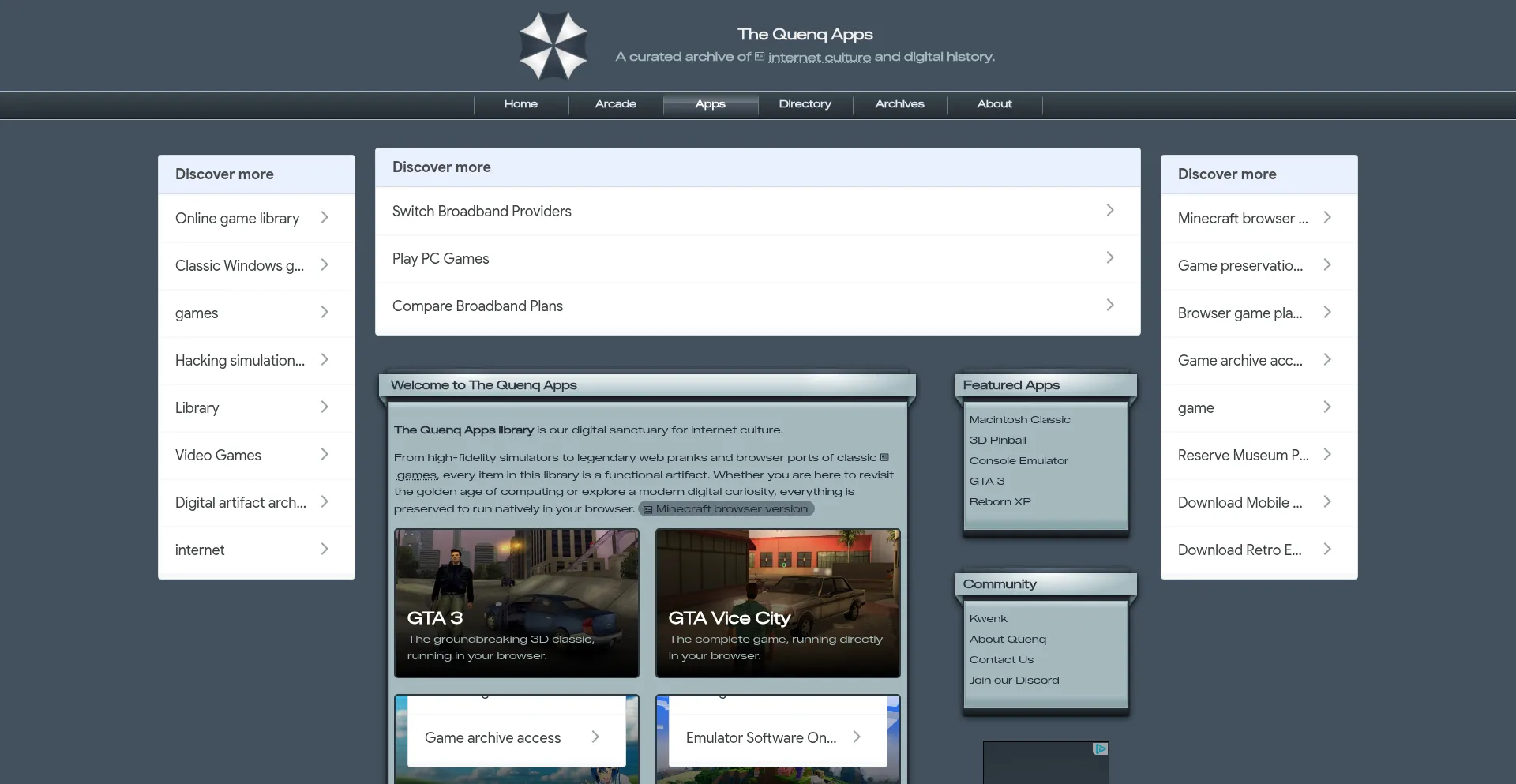
Task: Click 'Switch Broadband Providers' text
Action: tap(482, 211)
